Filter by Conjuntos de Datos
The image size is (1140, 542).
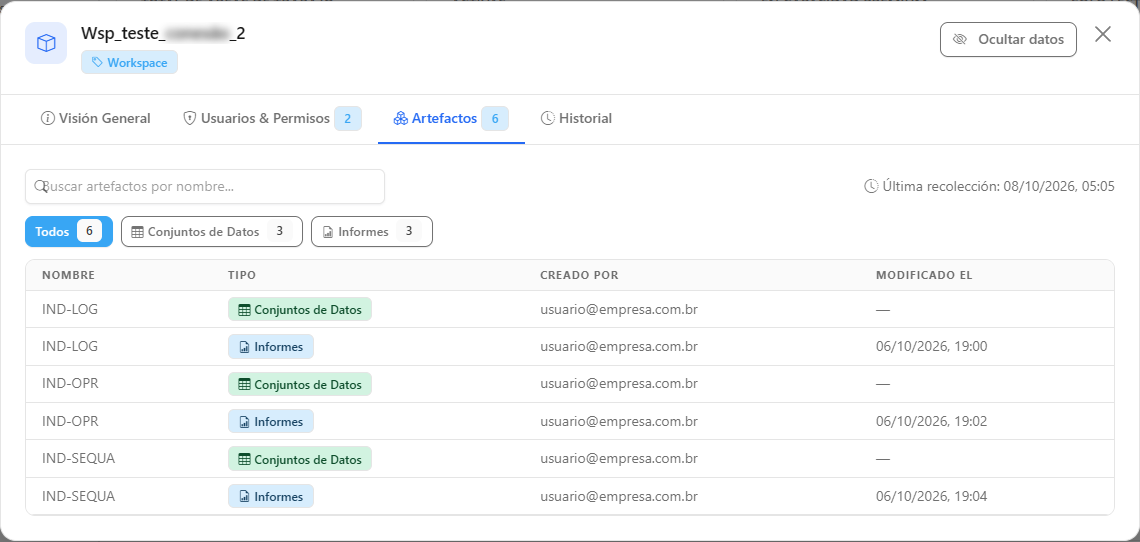(212, 231)
